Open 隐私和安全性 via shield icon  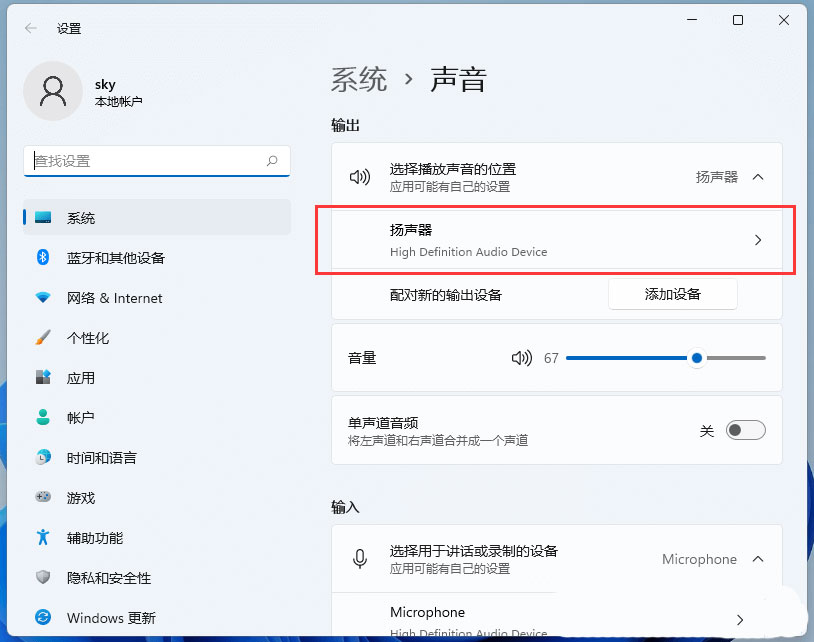[x=42, y=578]
